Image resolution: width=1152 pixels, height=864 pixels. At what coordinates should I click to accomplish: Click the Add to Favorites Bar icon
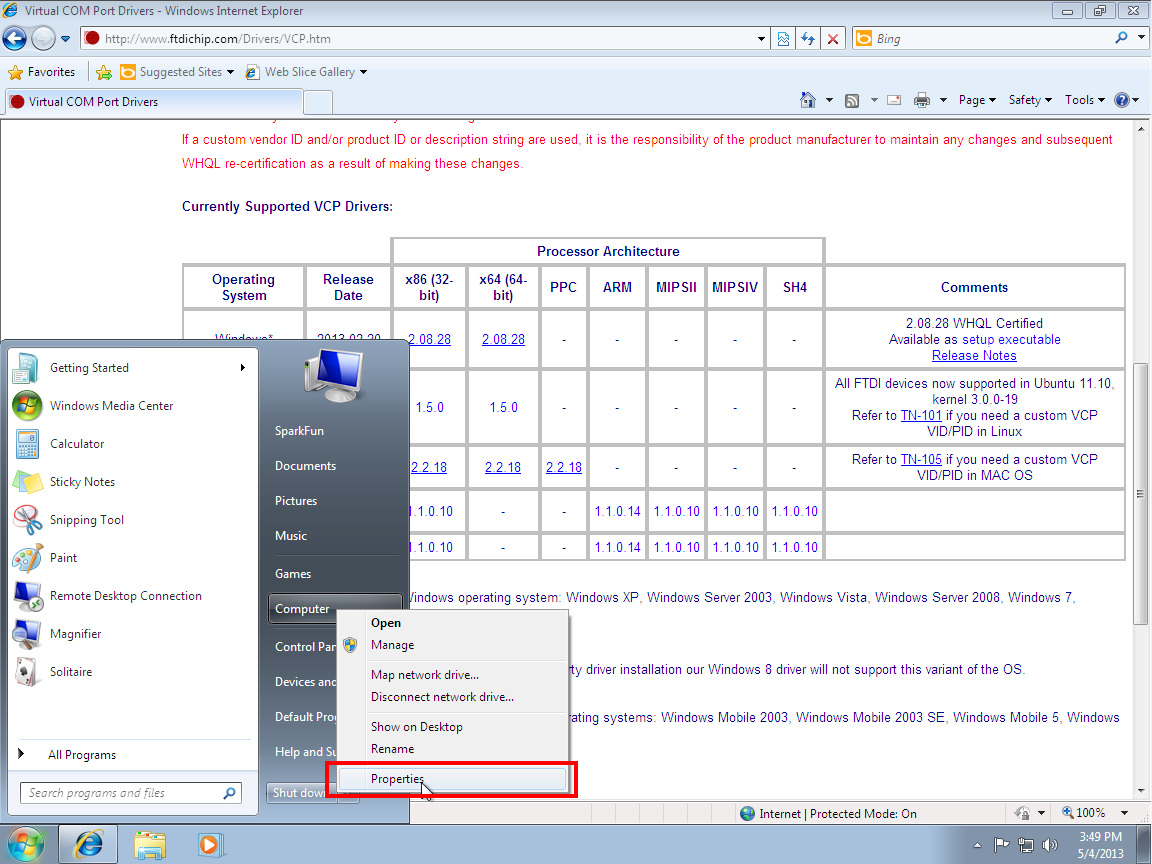[104, 72]
